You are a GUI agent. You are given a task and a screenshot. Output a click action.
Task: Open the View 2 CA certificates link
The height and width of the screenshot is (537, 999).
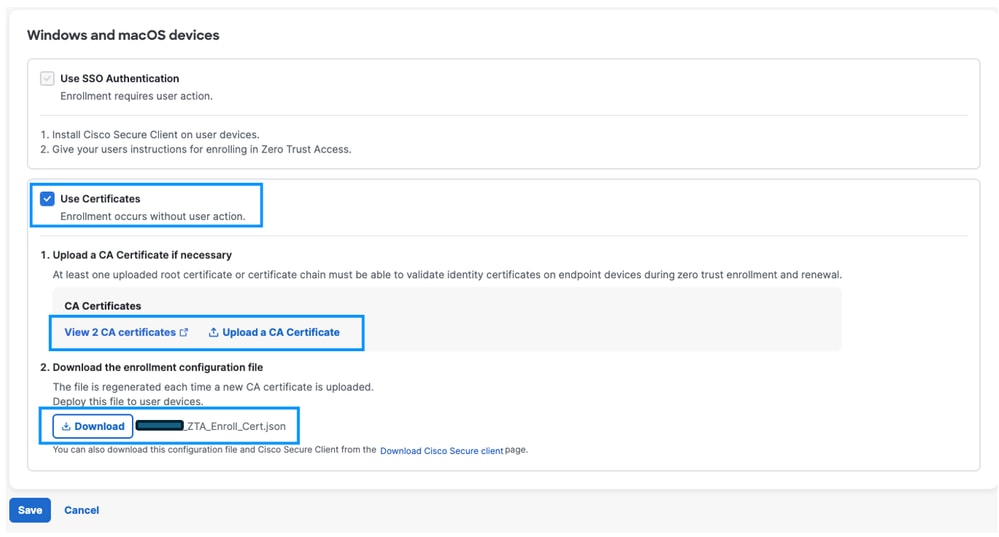(x=120, y=333)
